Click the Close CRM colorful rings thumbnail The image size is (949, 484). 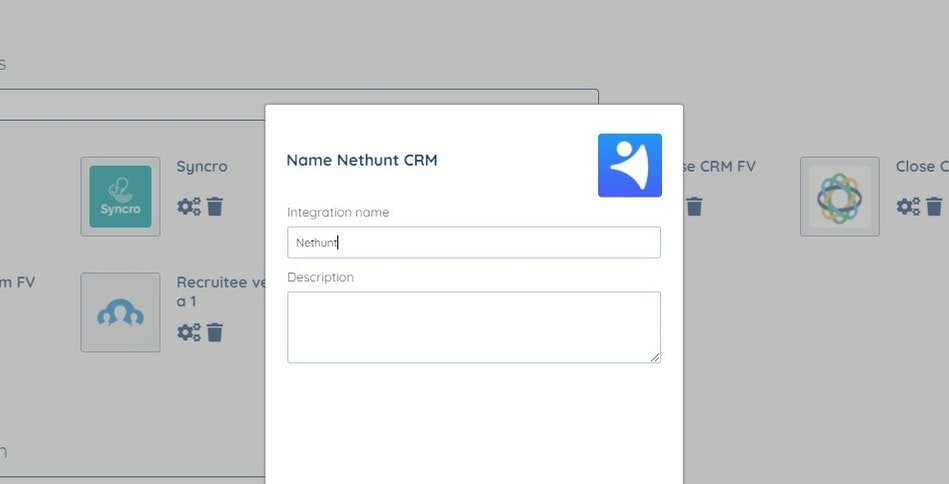point(839,197)
